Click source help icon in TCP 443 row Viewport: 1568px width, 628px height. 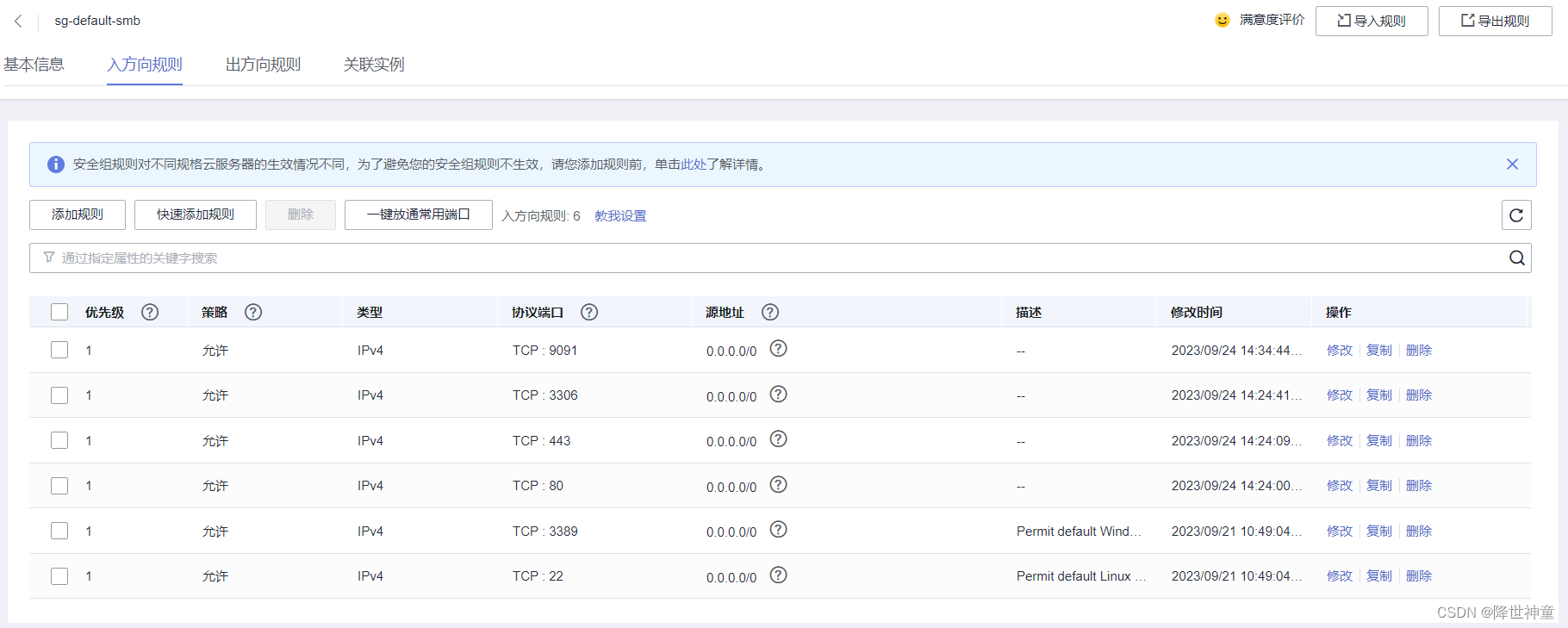pyautogui.click(x=778, y=438)
